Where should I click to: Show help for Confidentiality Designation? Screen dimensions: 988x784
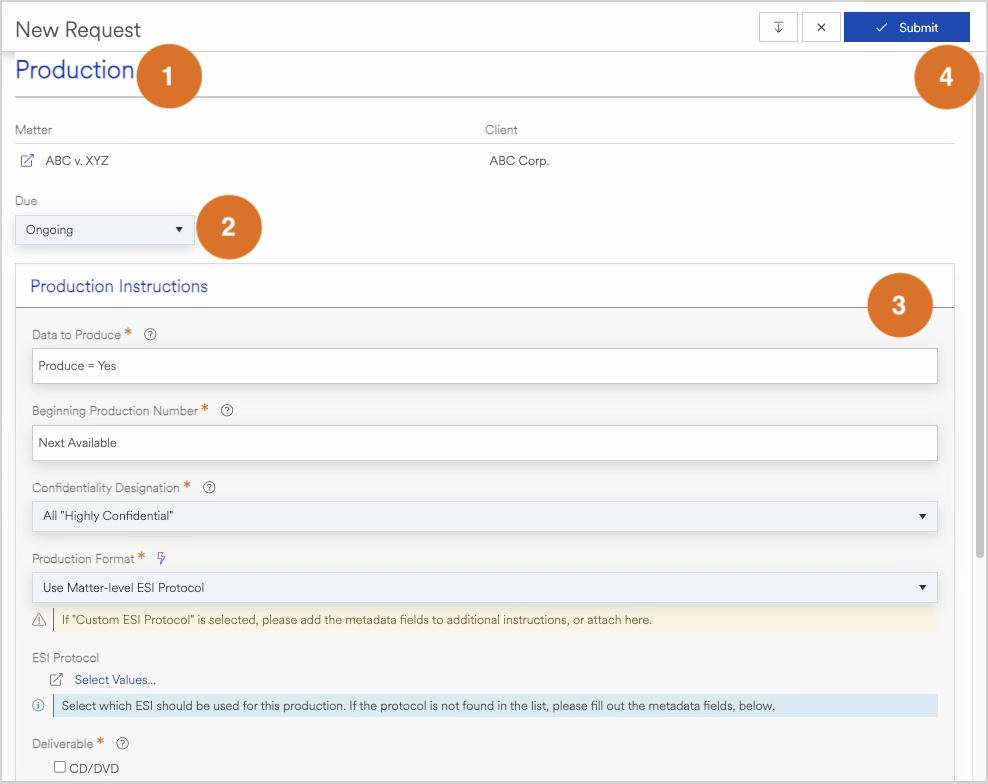tap(209, 488)
